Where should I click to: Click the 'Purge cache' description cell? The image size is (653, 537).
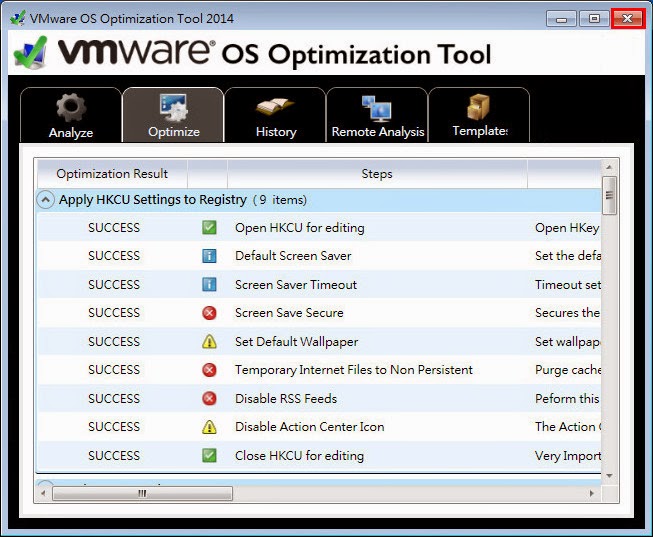pyautogui.click(x=568, y=370)
